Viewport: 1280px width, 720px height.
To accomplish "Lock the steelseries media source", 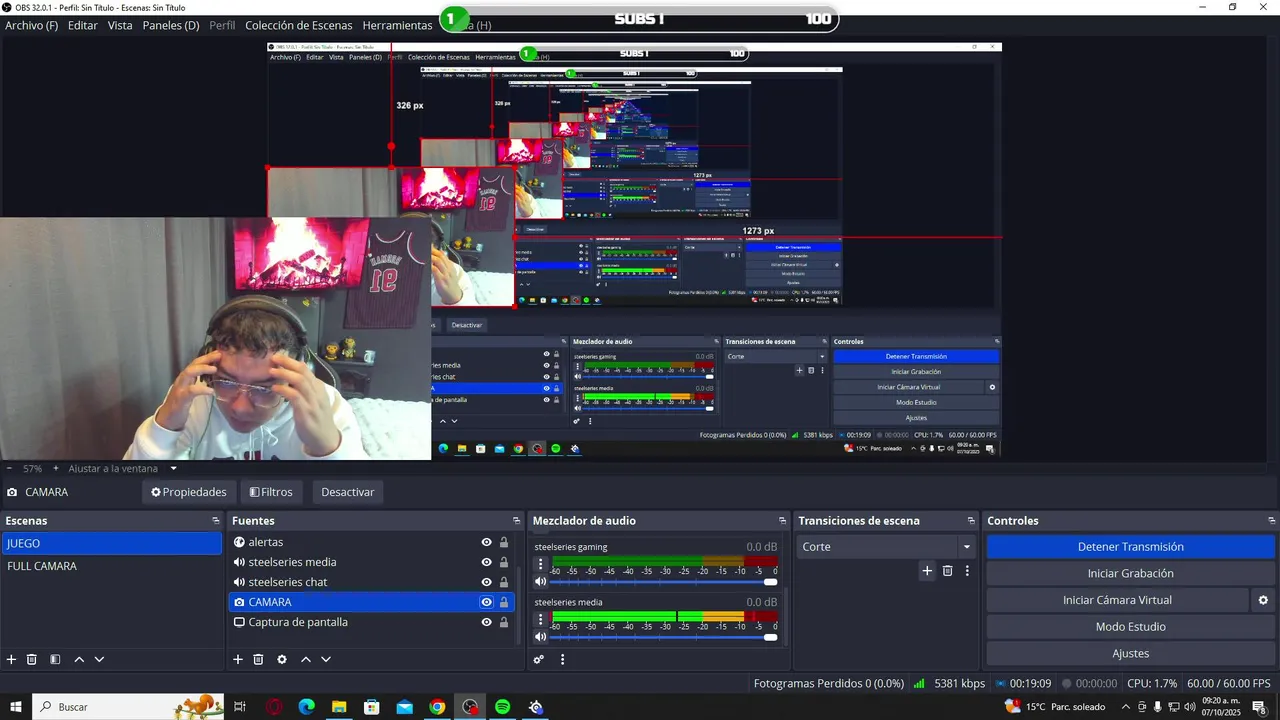I will coord(504,562).
